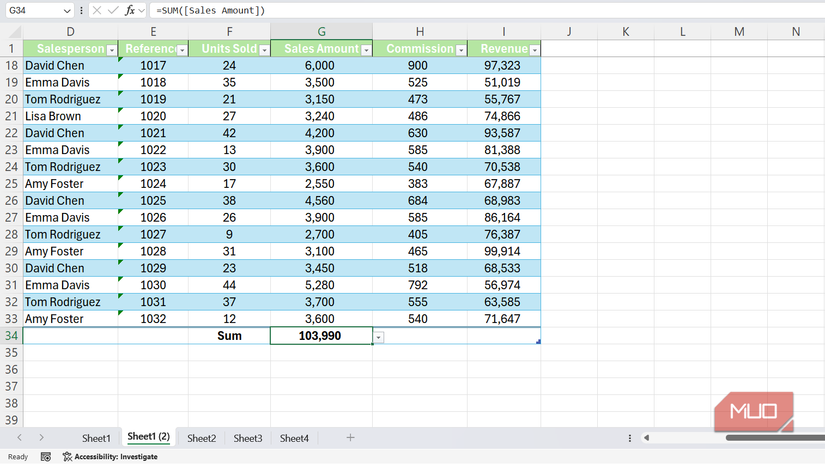Click the table resize handle at the table's bottom-right corner
Viewport: 825px width, 464px height.
pyautogui.click(x=538, y=342)
